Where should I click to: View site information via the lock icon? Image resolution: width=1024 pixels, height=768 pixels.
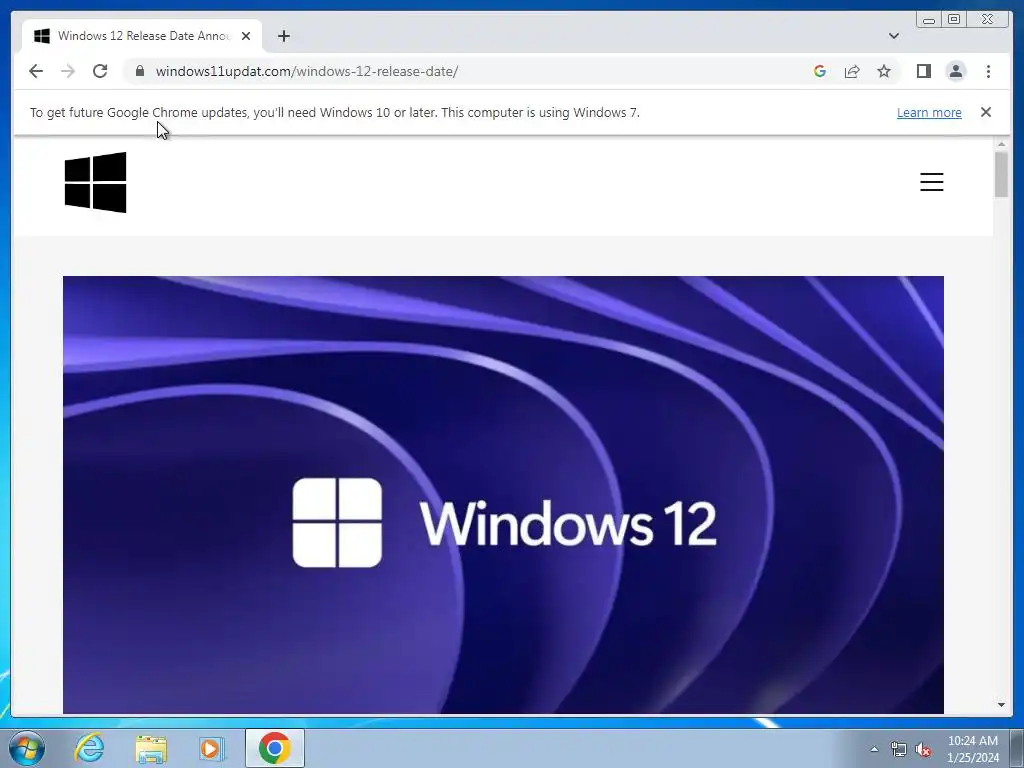click(x=140, y=71)
